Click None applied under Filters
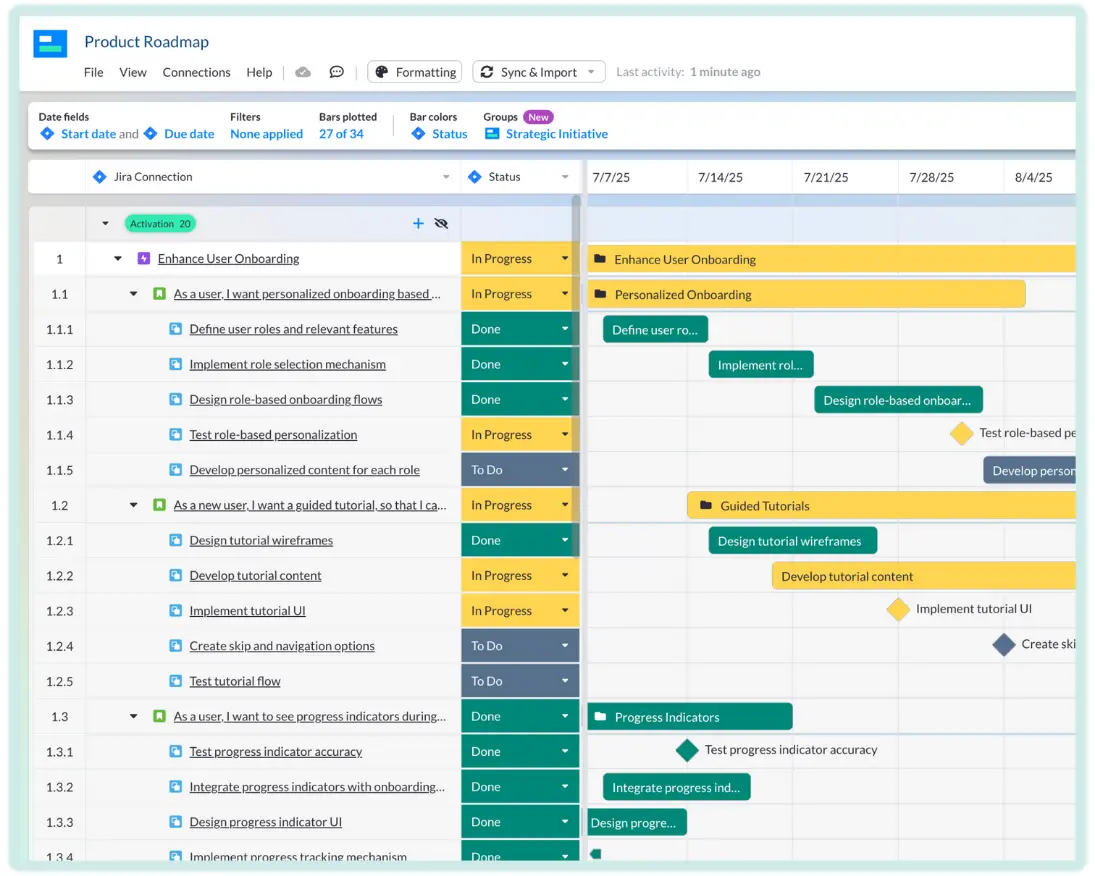1095x876 pixels. (x=267, y=133)
